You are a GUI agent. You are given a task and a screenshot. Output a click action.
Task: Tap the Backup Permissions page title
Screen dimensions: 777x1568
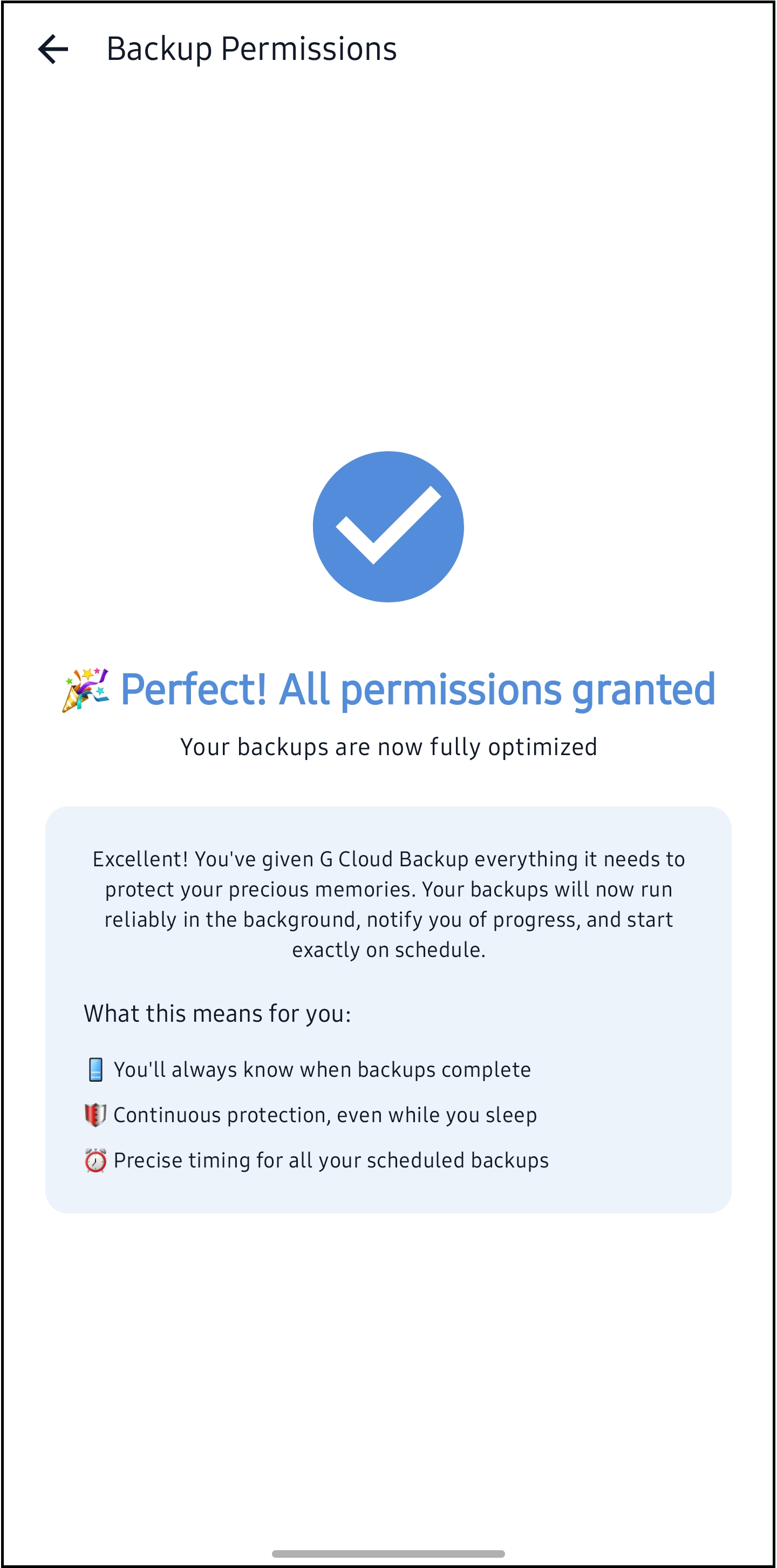coord(251,49)
